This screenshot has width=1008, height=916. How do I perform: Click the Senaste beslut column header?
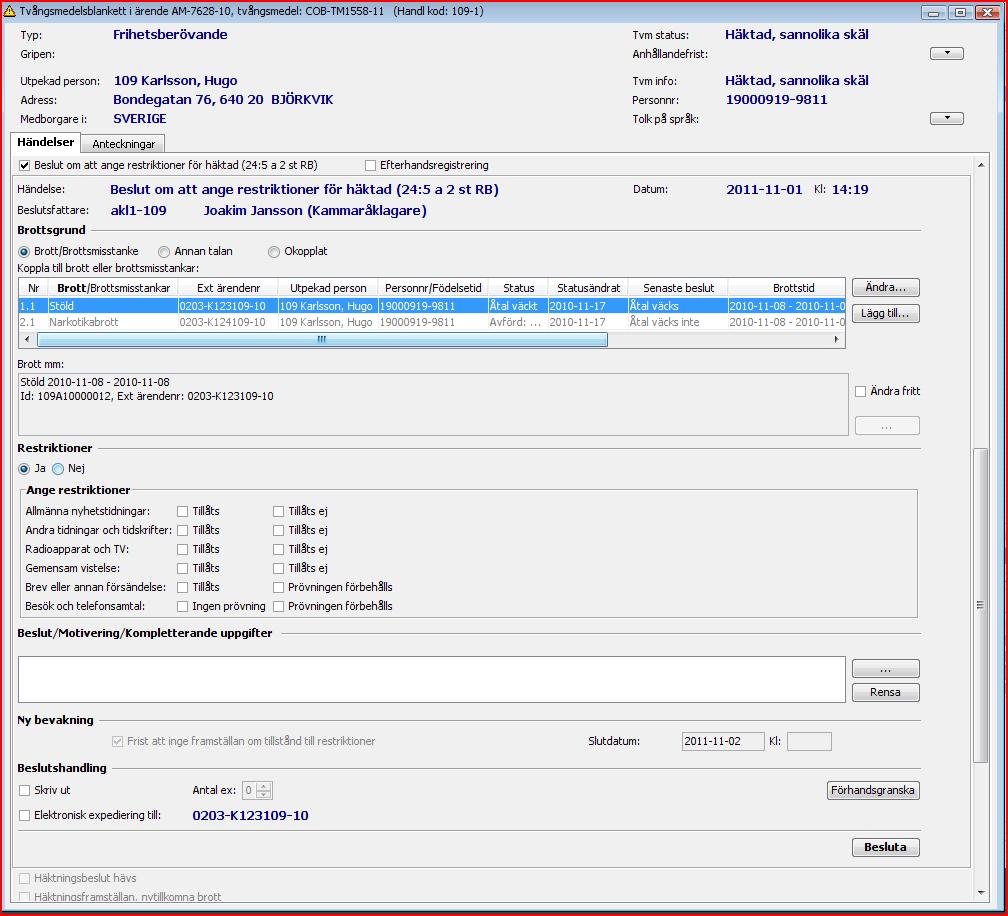click(x=678, y=288)
